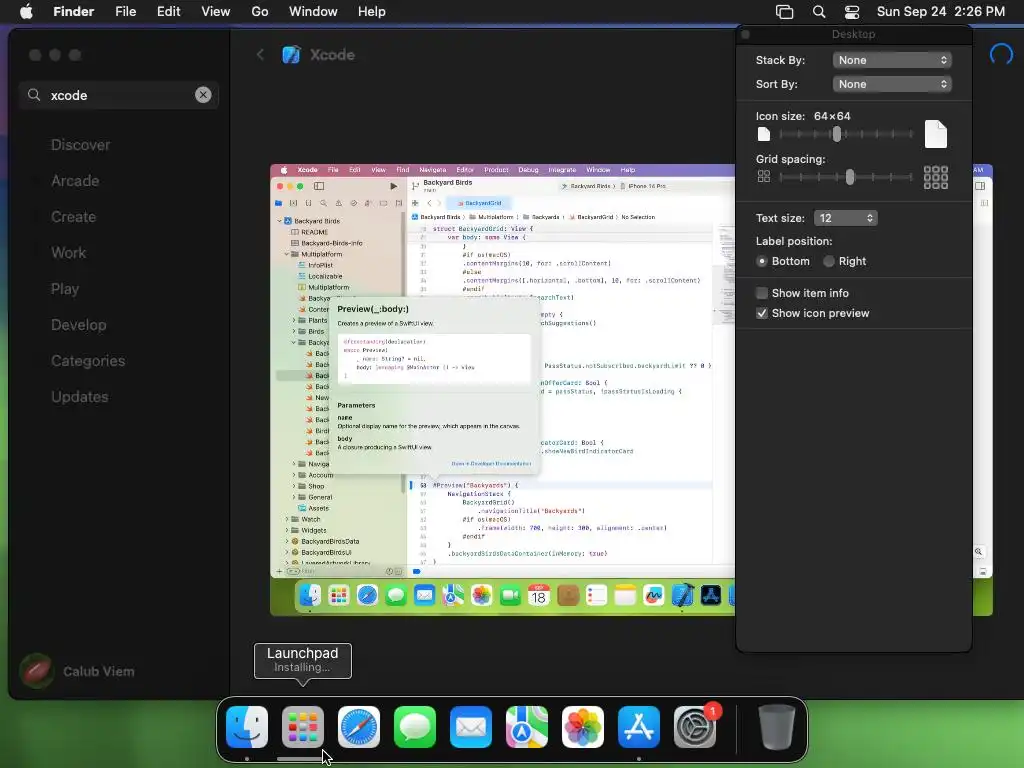This screenshot has height=768, width=1024.
Task: Open the Edit menu
Action: [168, 12]
